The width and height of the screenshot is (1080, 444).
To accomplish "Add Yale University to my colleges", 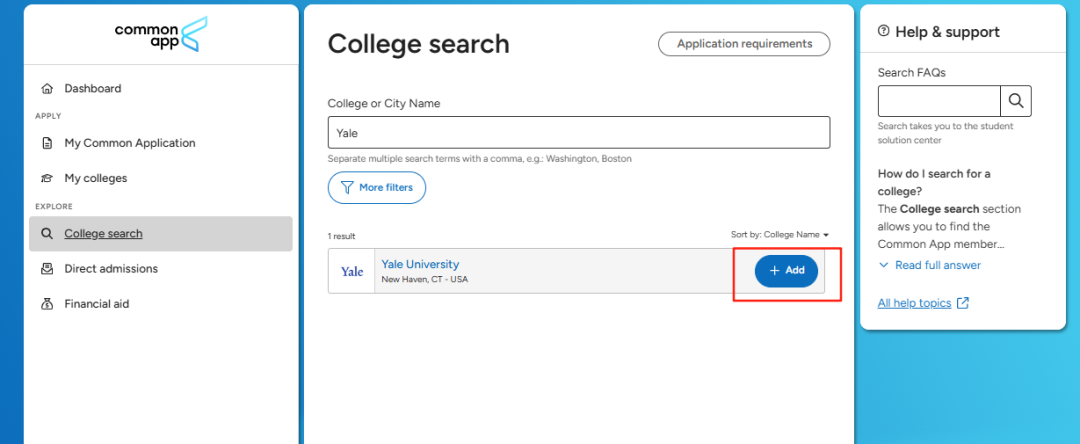I will click(x=786, y=271).
